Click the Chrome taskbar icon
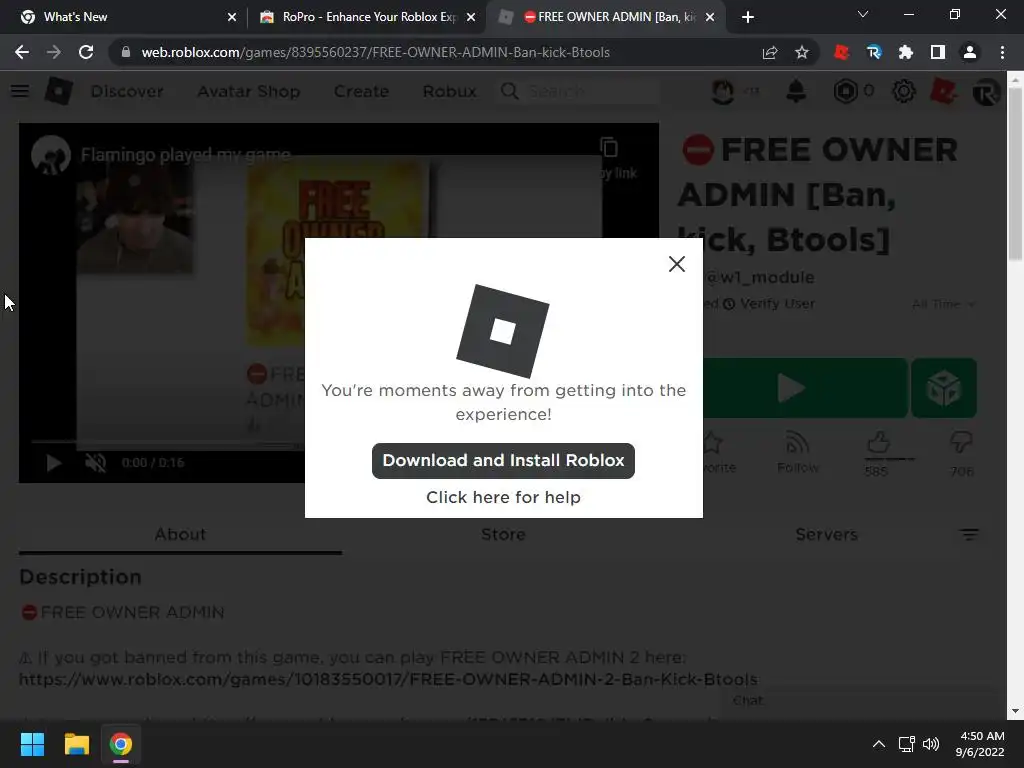1024x768 pixels. [x=120, y=744]
